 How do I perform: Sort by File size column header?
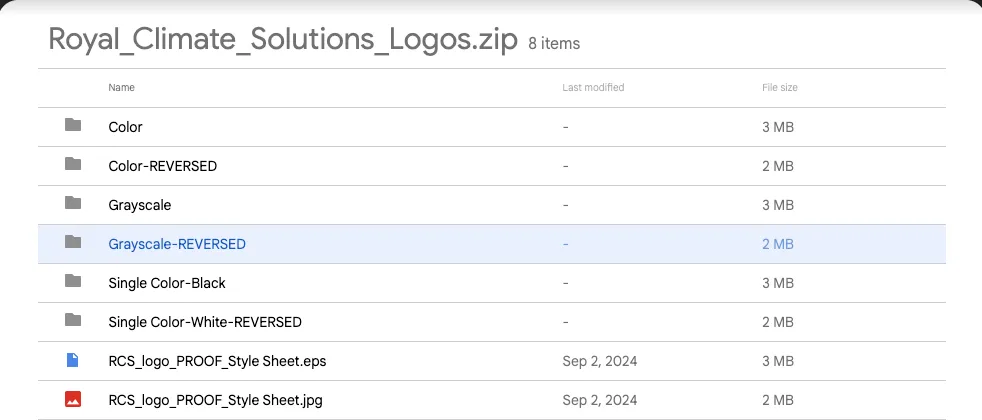(779, 88)
